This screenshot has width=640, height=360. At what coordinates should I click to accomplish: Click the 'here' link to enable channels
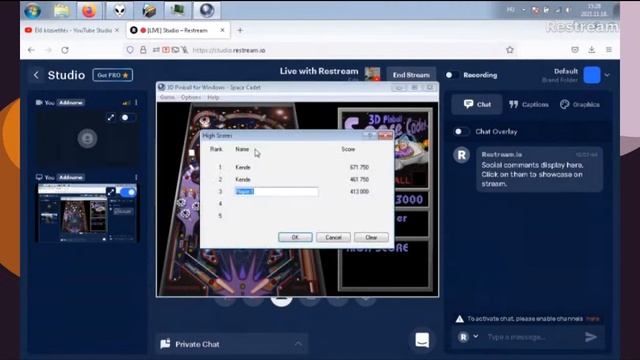(593, 319)
